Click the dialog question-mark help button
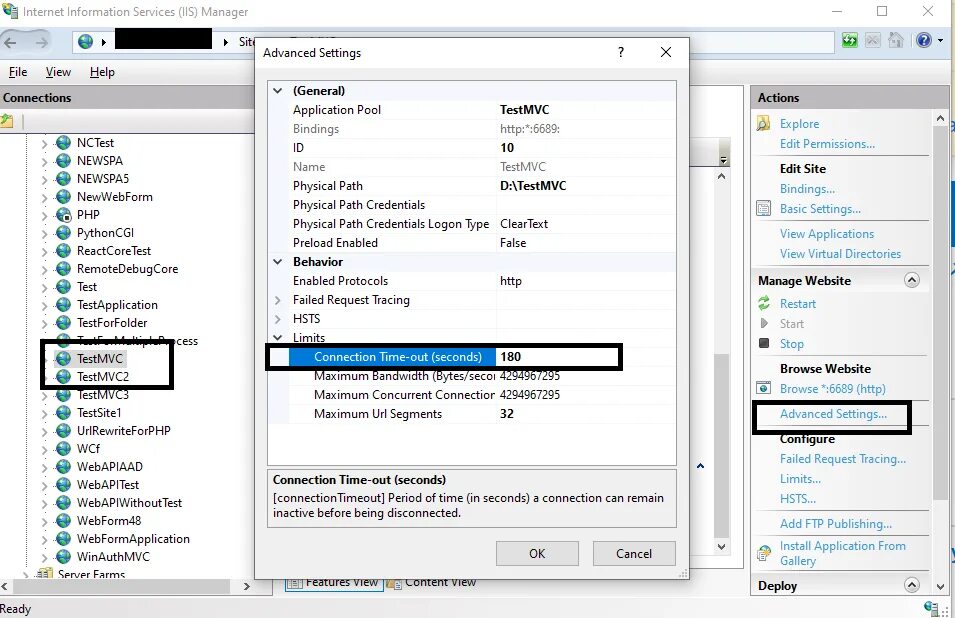The image size is (955, 618). click(621, 52)
